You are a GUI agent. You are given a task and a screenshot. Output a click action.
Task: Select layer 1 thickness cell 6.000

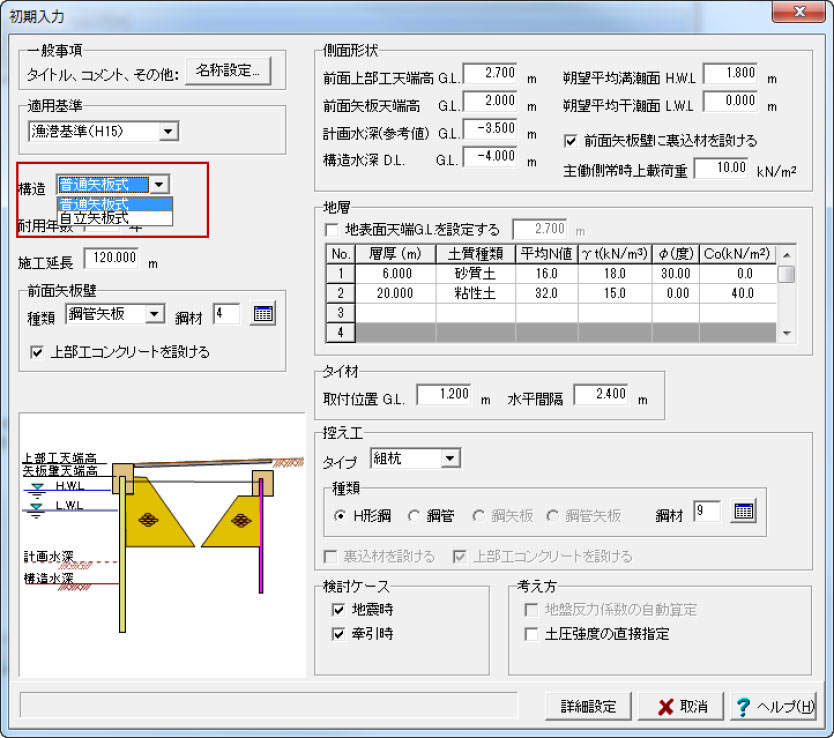click(x=396, y=274)
